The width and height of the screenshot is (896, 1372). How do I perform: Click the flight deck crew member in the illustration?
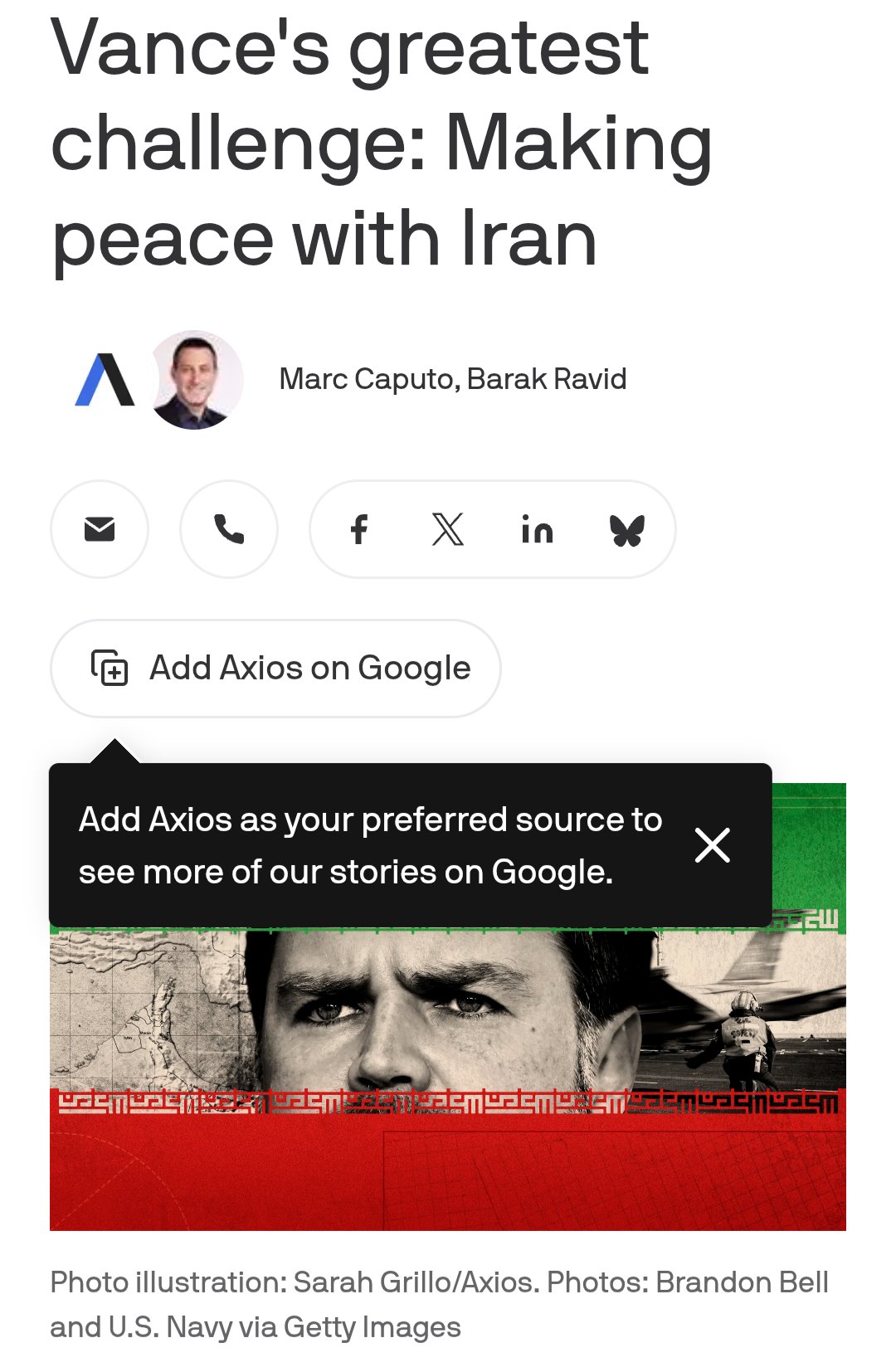[747, 1041]
